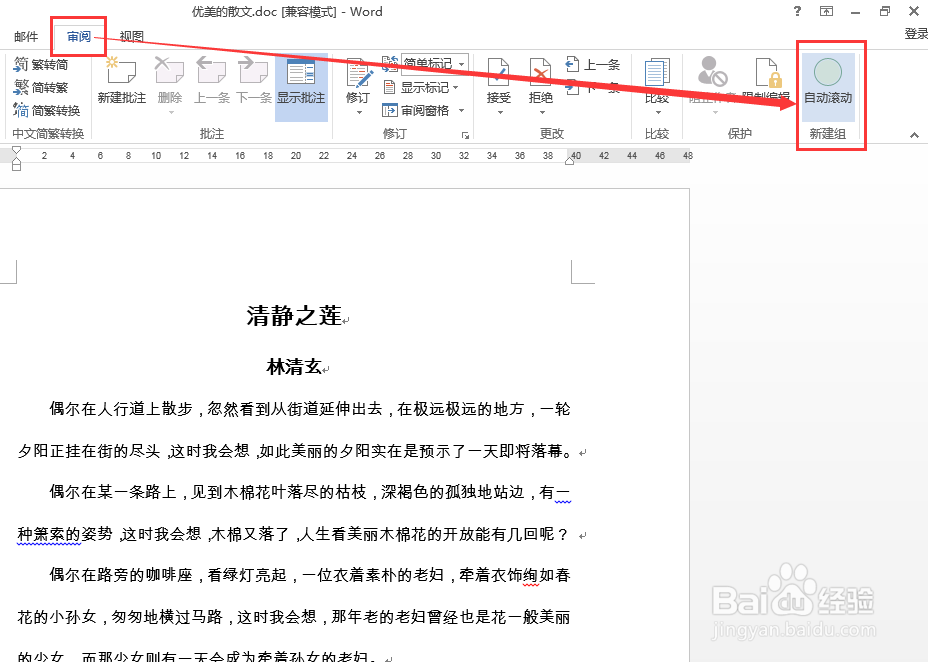Click the restrict editing lock icon
Viewport: 928px width, 662px height.
pyautogui.click(x=768, y=72)
